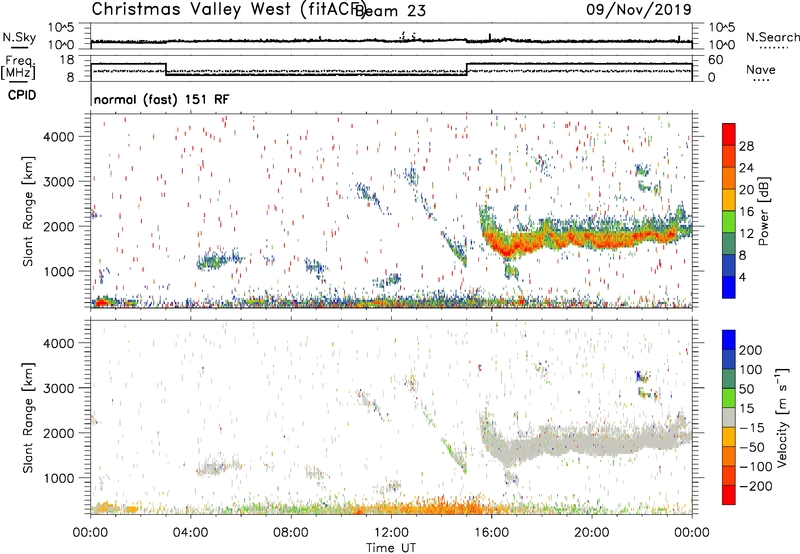Image resolution: width=800 pixels, height=554 pixels.
Task: Click the strong red-orange backscatter band near 18:00
Action: click(x=541, y=239)
